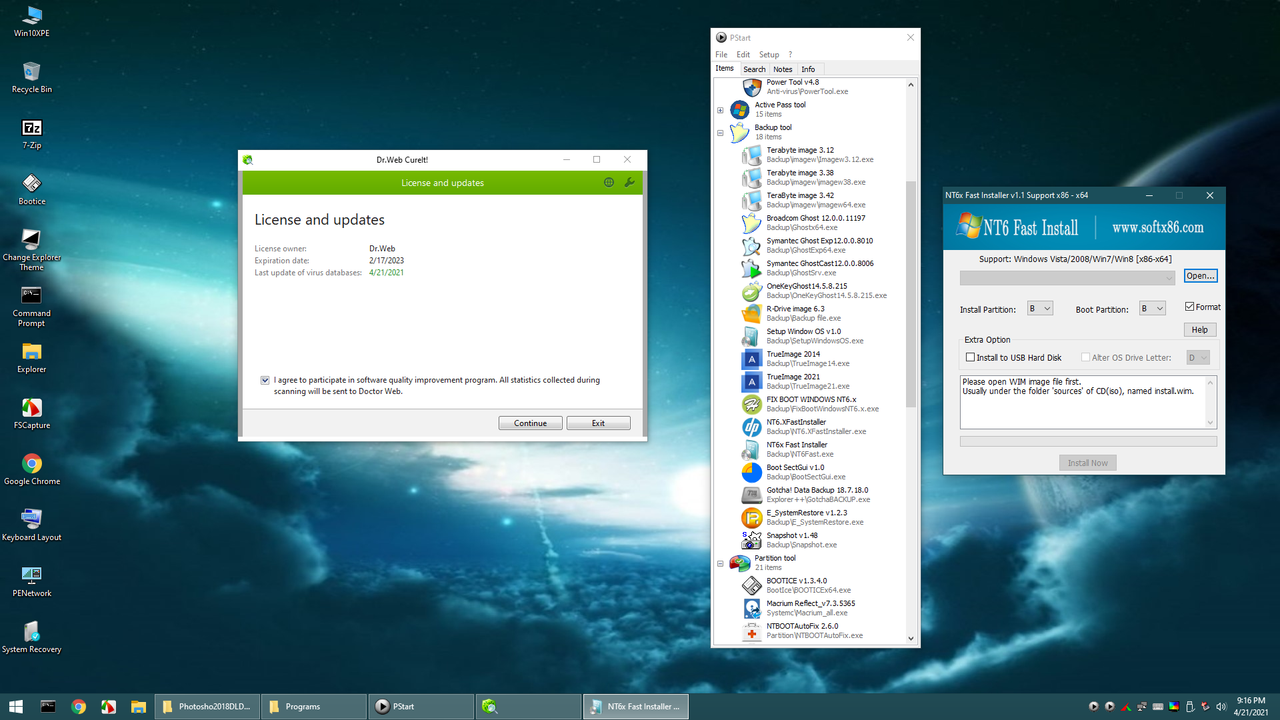Click Help button in NT6x installer
Viewport: 1280px width, 720px height.
[x=1200, y=329]
